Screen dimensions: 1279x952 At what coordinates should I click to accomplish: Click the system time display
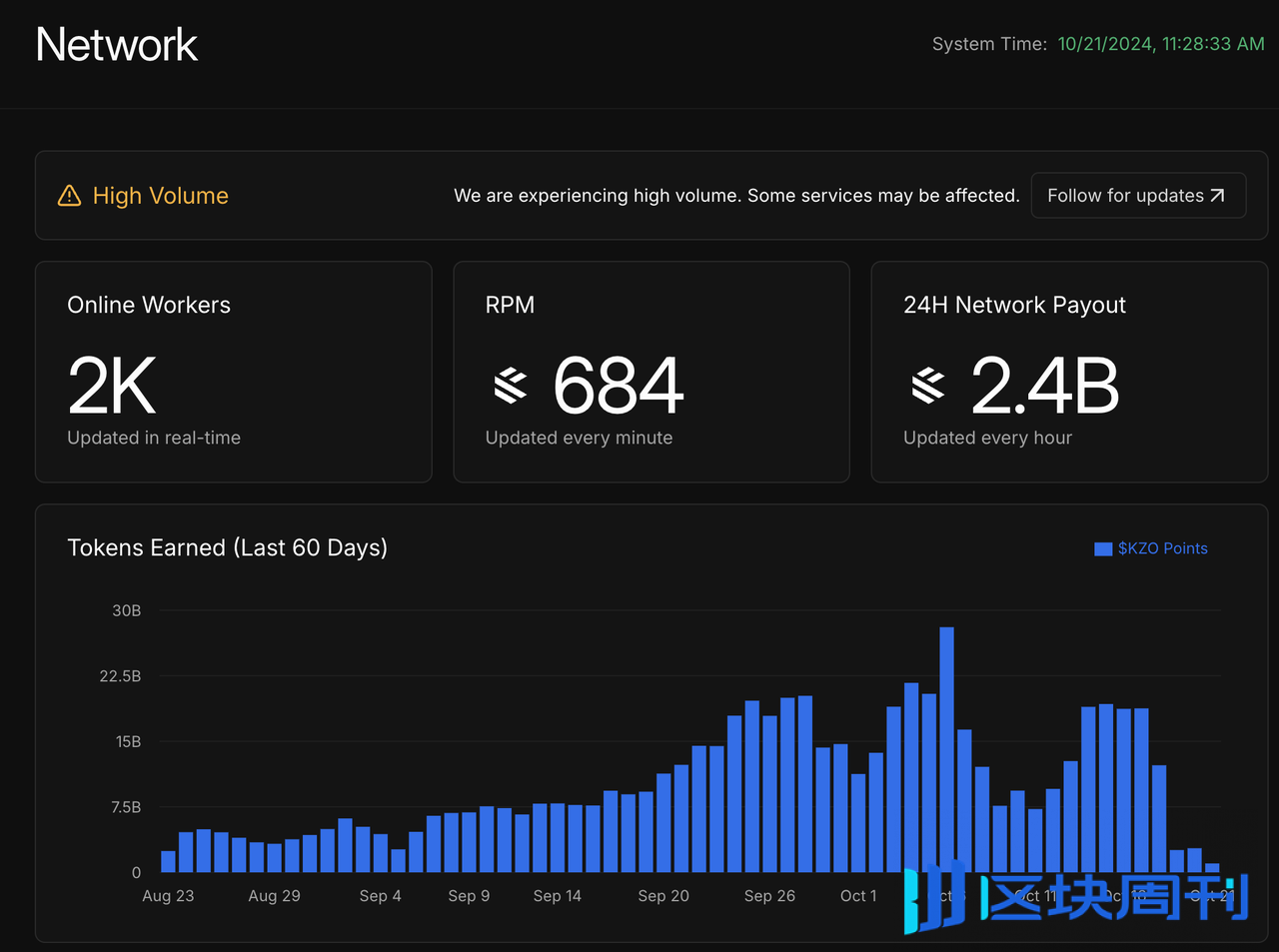1160,44
